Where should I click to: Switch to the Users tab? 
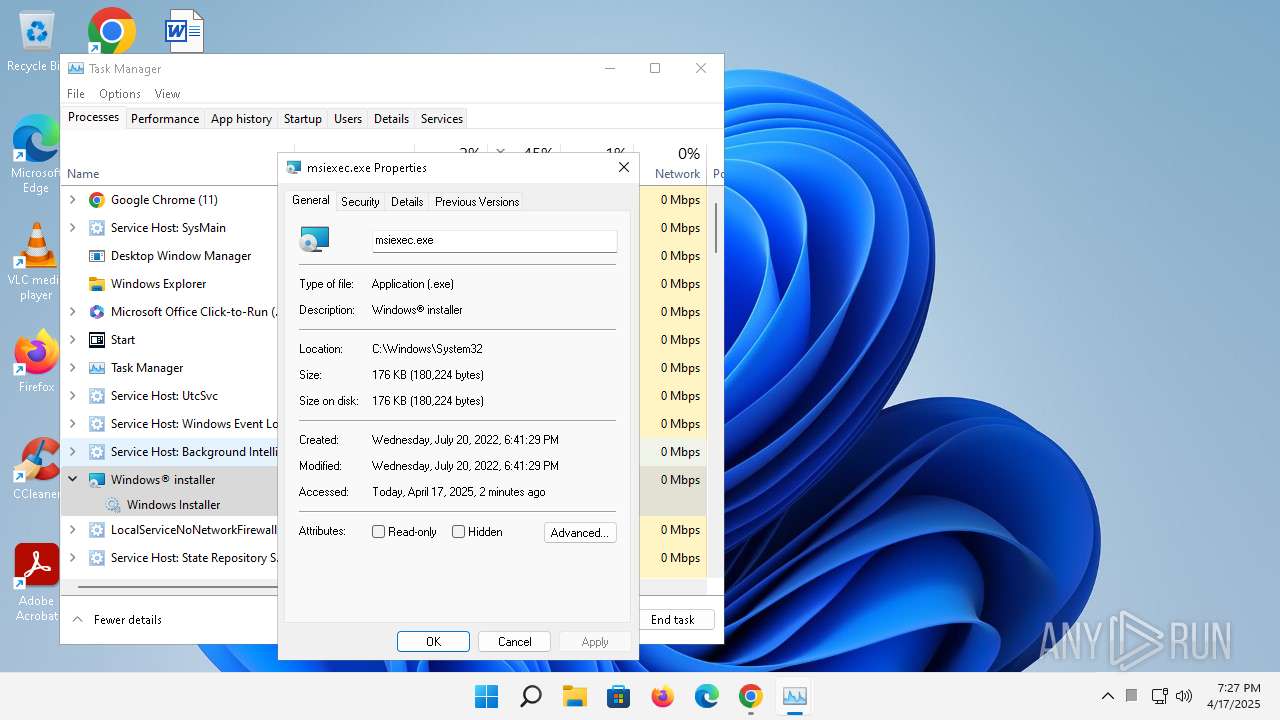coord(348,118)
